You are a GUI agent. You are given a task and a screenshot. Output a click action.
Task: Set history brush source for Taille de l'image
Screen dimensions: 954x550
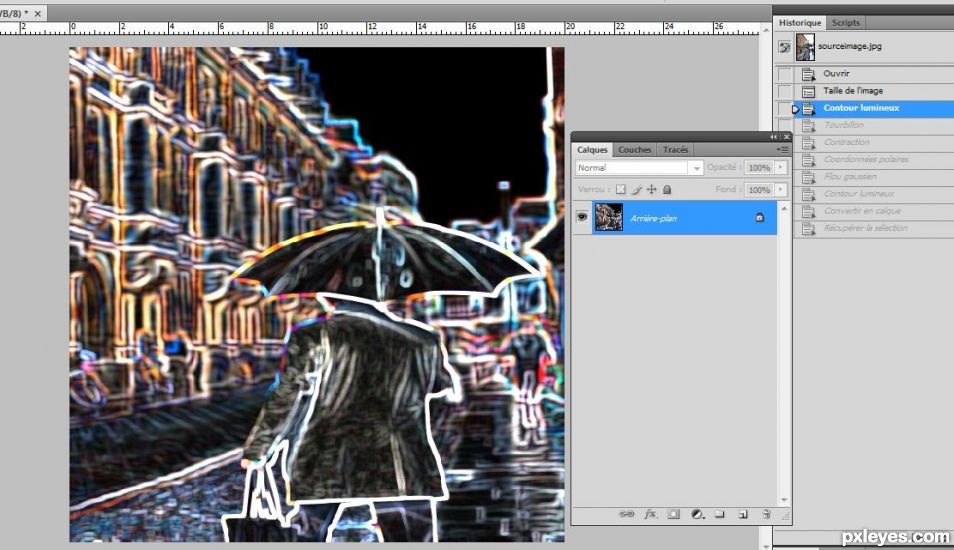[785, 91]
